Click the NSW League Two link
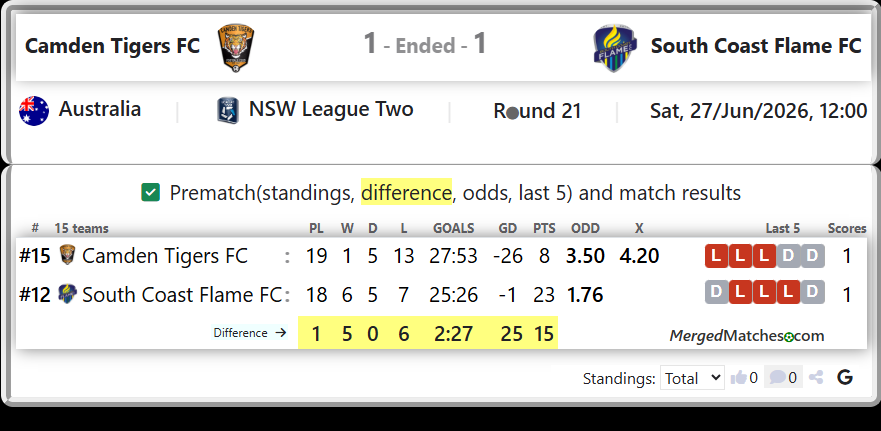Screen dimensions: 881x431 tap(331, 109)
